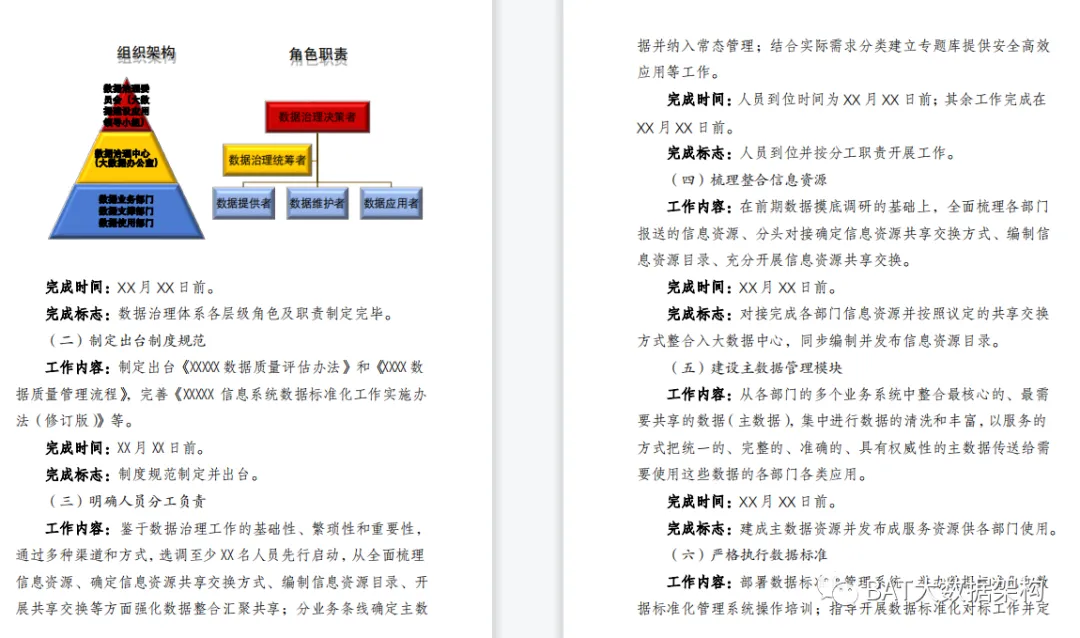This screenshot has height=638, width=1080.
Task: Select the red 数据治理决策者 box
Action: pos(318,117)
